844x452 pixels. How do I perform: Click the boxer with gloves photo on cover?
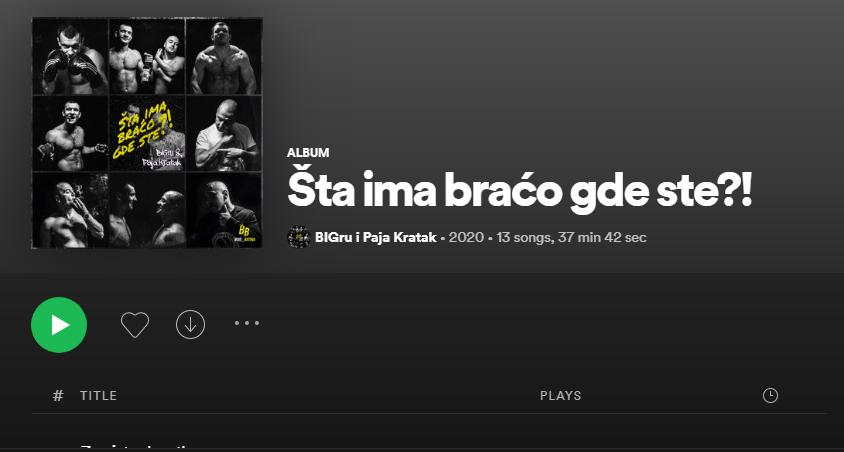click(71, 56)
